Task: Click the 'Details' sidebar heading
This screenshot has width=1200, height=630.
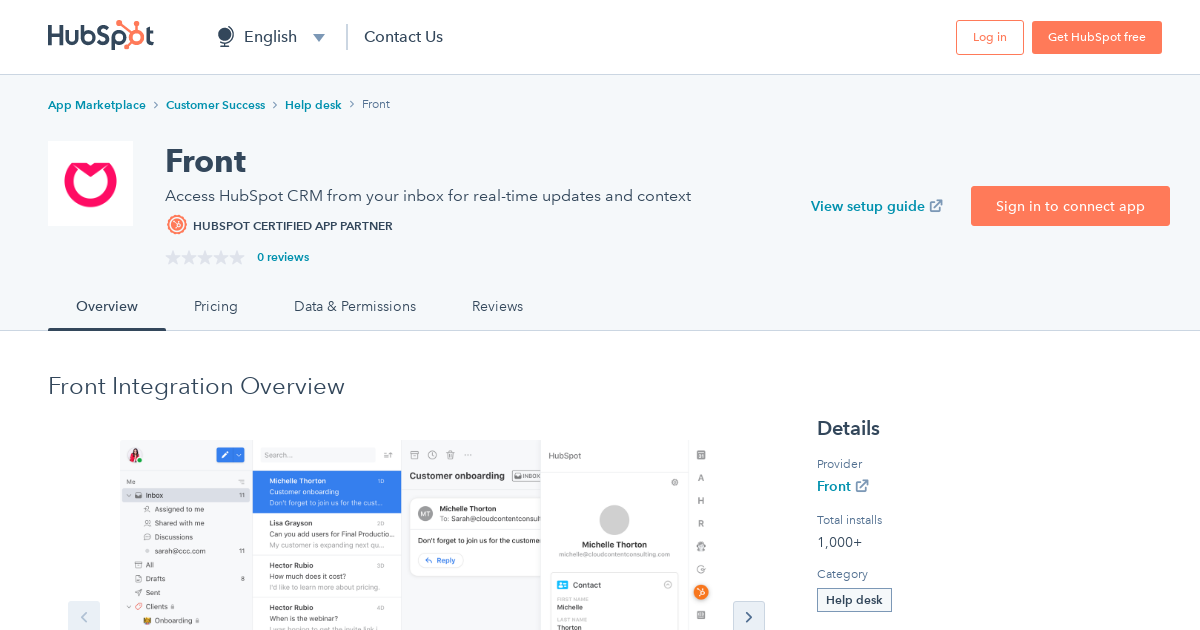Action: coord(848,428)
